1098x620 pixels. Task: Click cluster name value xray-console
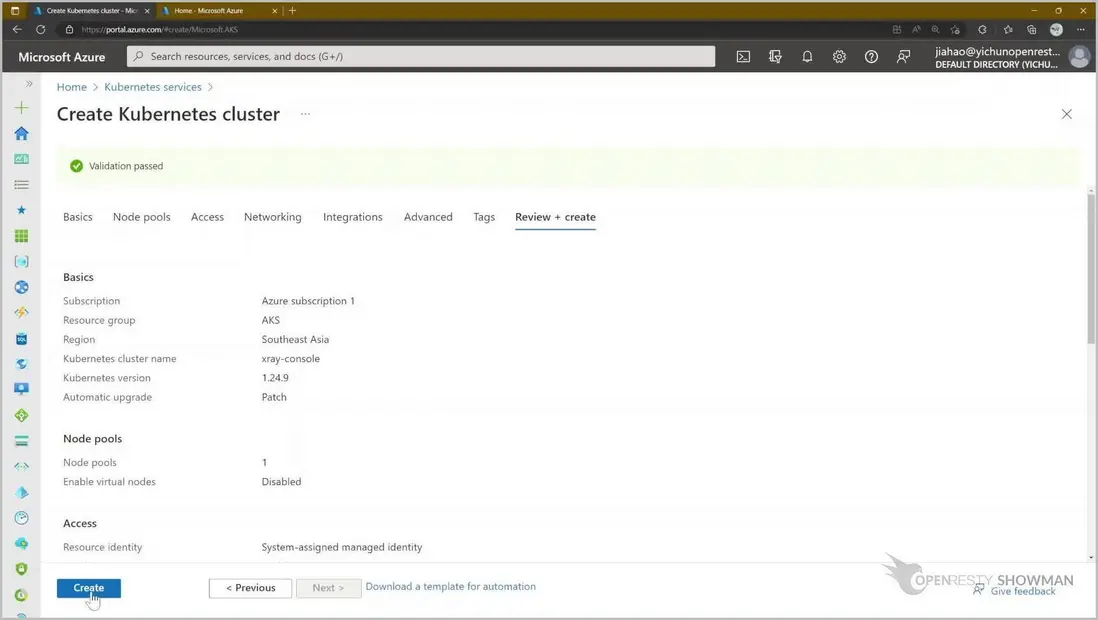pyautogui.click(x=291, y=359)
